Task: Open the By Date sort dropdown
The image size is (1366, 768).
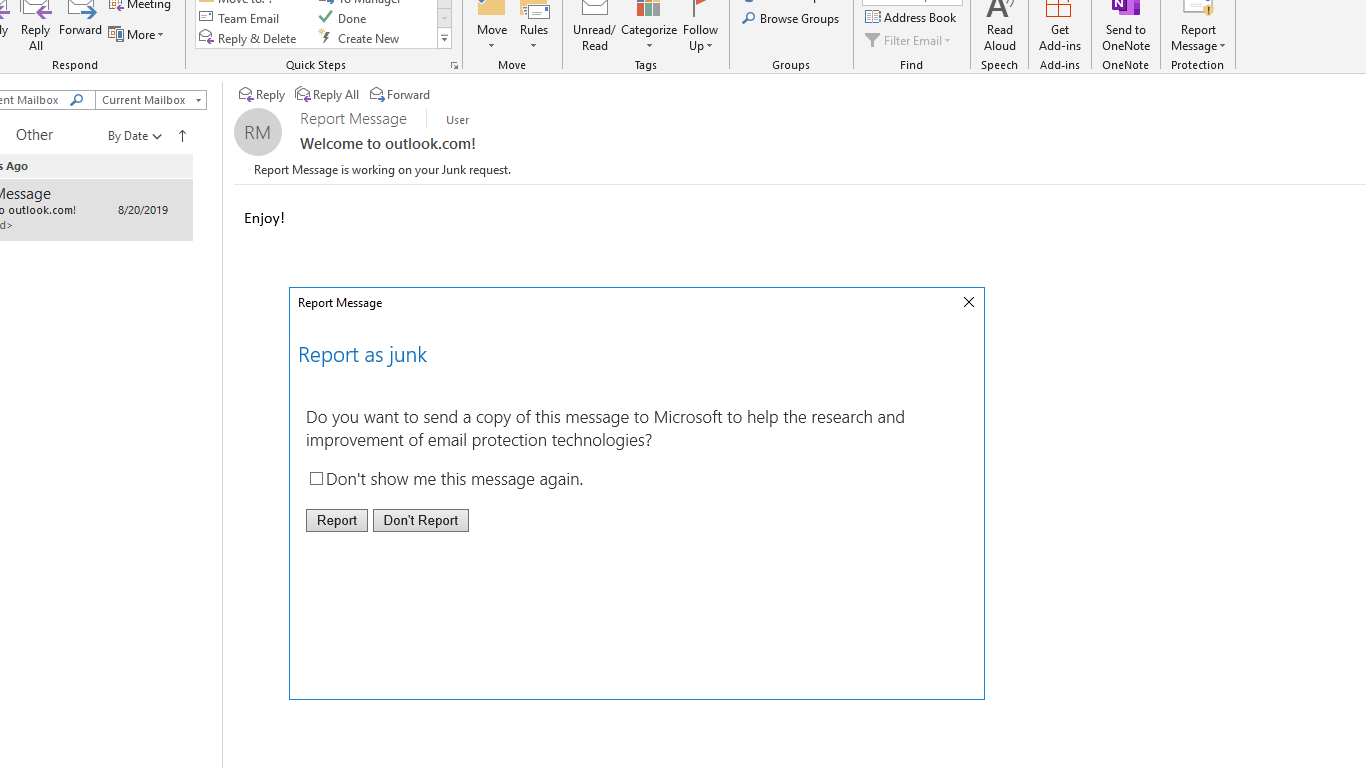Action: (x=135, y=136)
